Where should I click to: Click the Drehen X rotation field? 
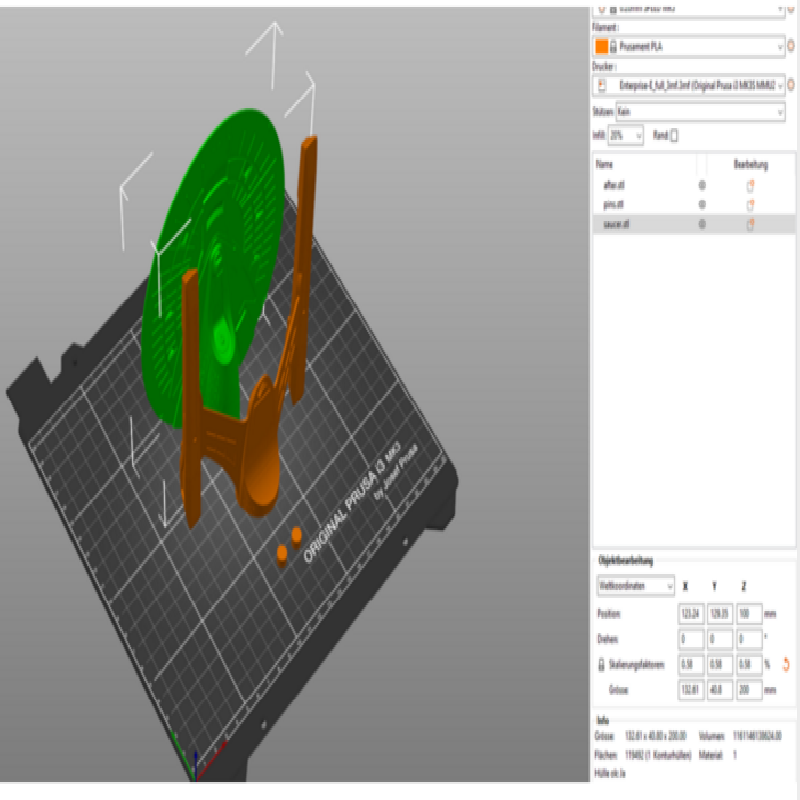click(x=691, y=639)
